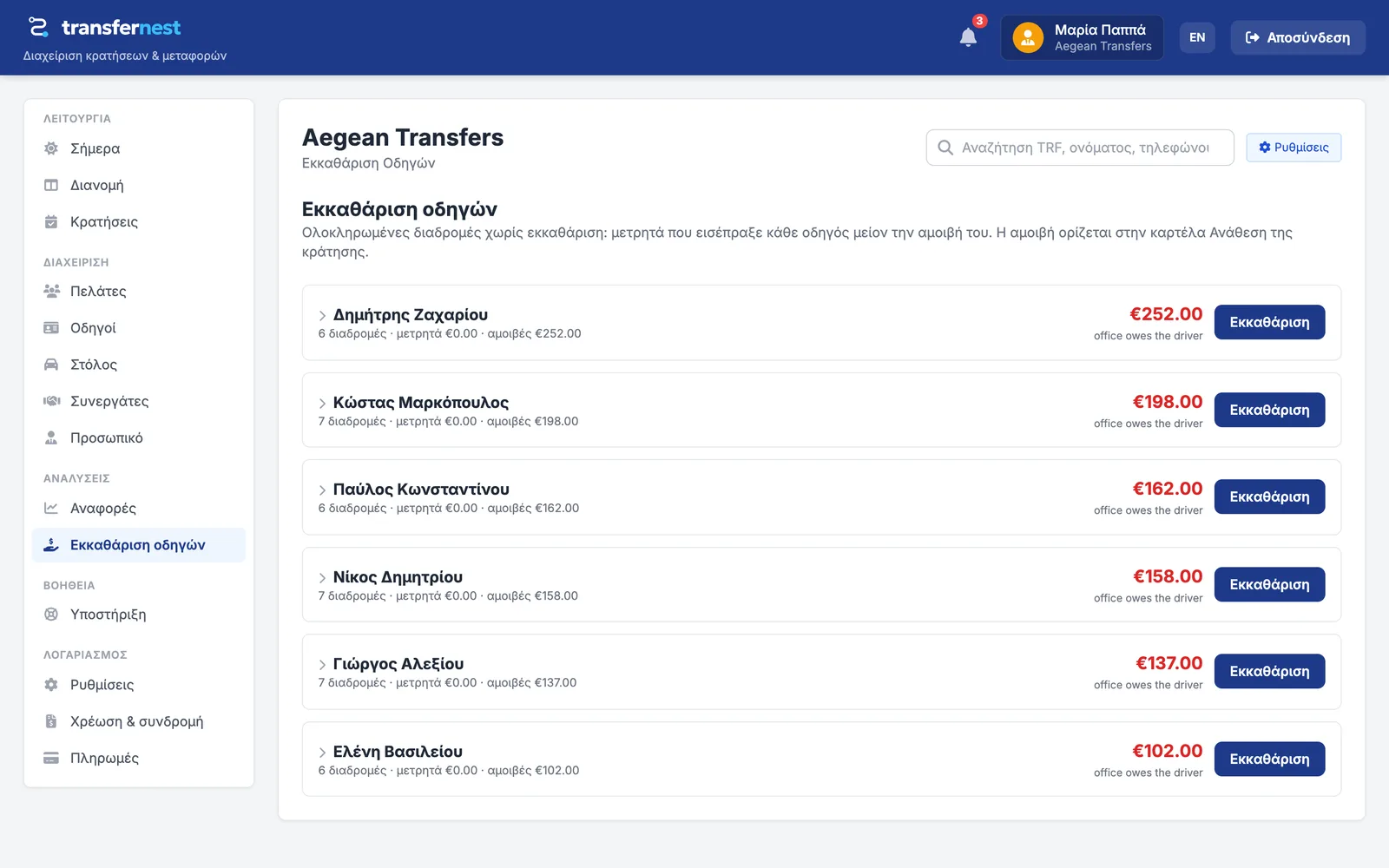Expand Νίκος Δημητρίου driver row
Image resolution: width=1389 pixels, height=868 pixels.
[322, 578]
